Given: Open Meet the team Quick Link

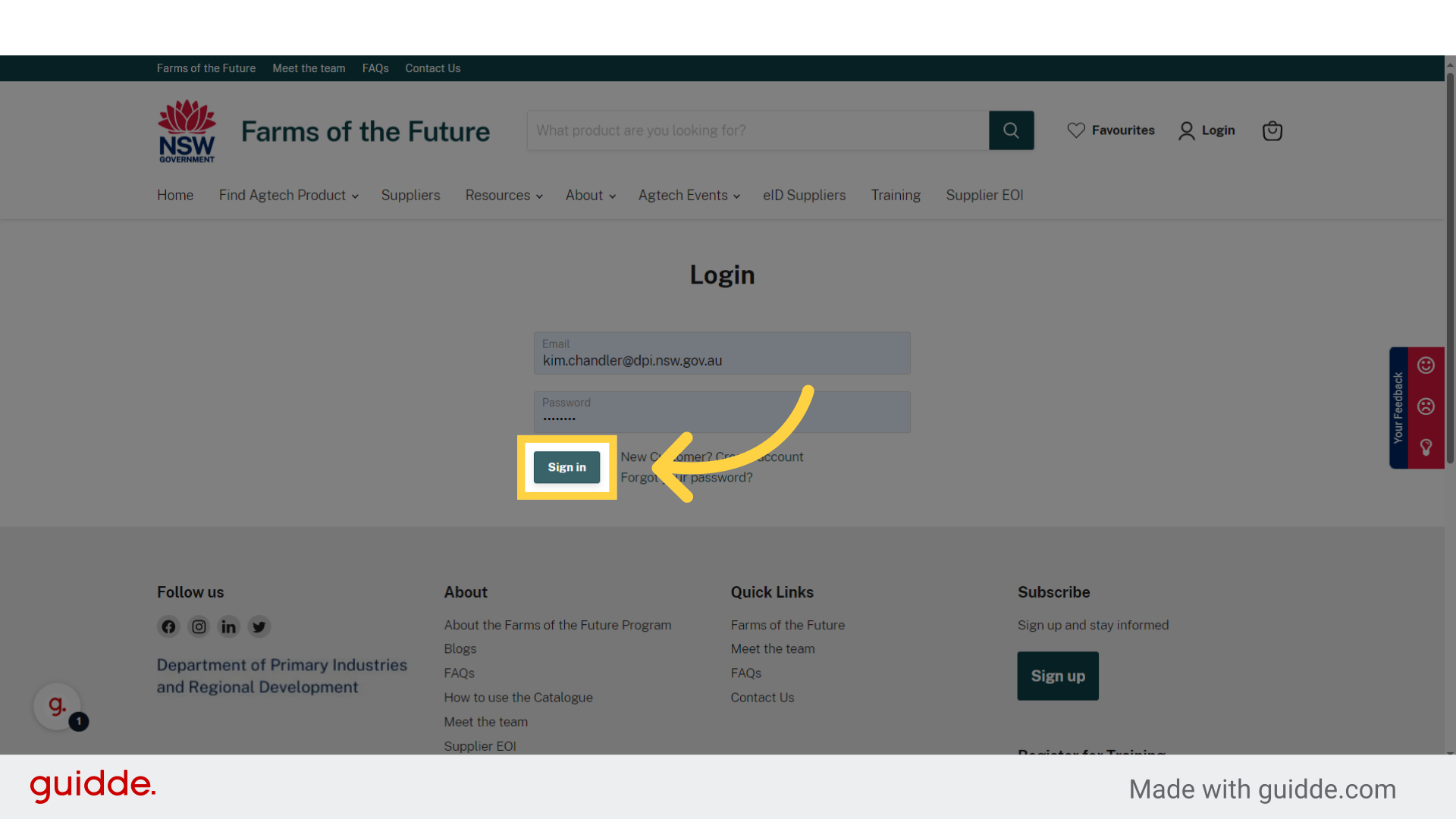Looking at the screenshot, I should coord(773,649).
